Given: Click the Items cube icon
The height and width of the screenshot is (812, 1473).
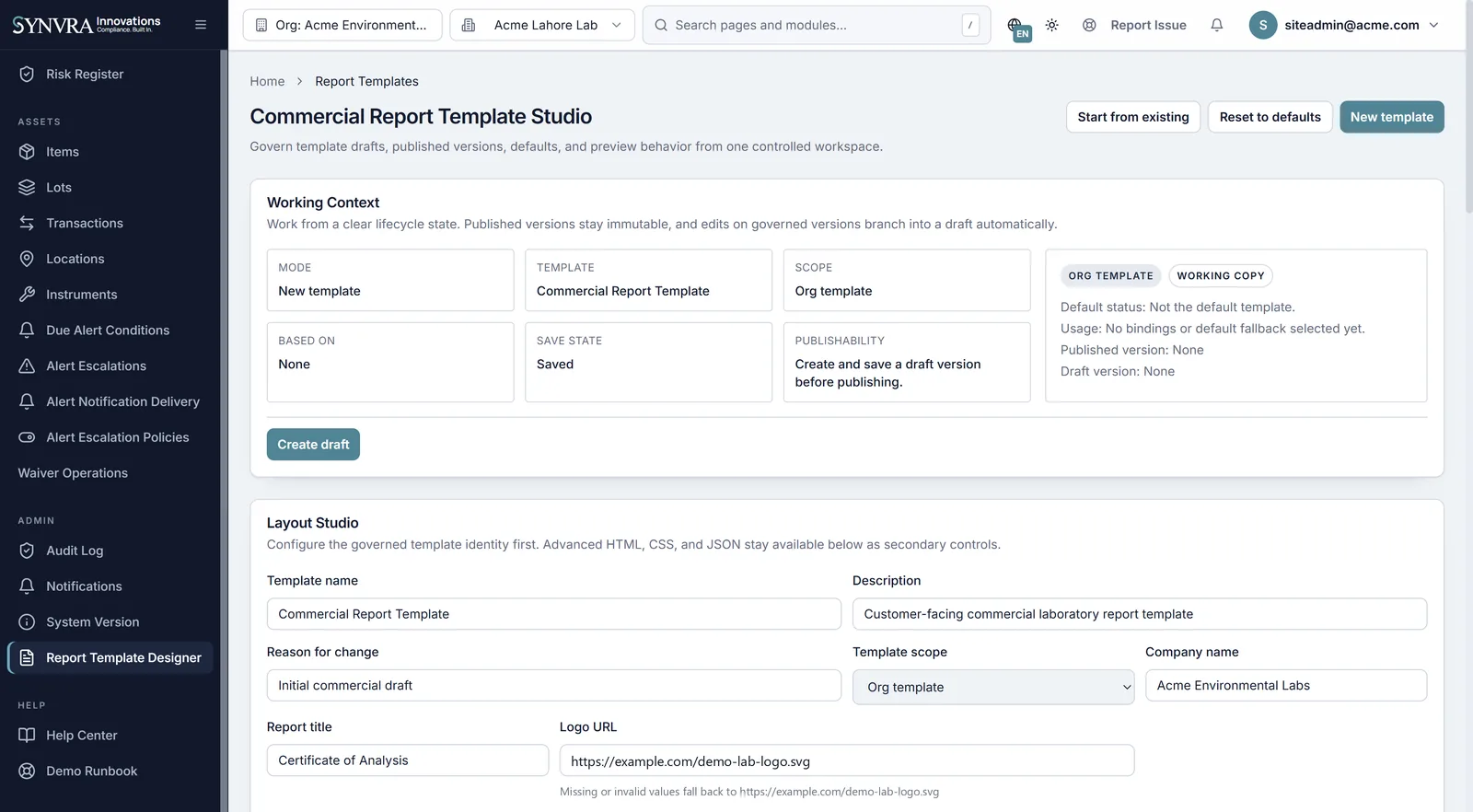Looking at the screenshot, I should [x=27, y=152].
